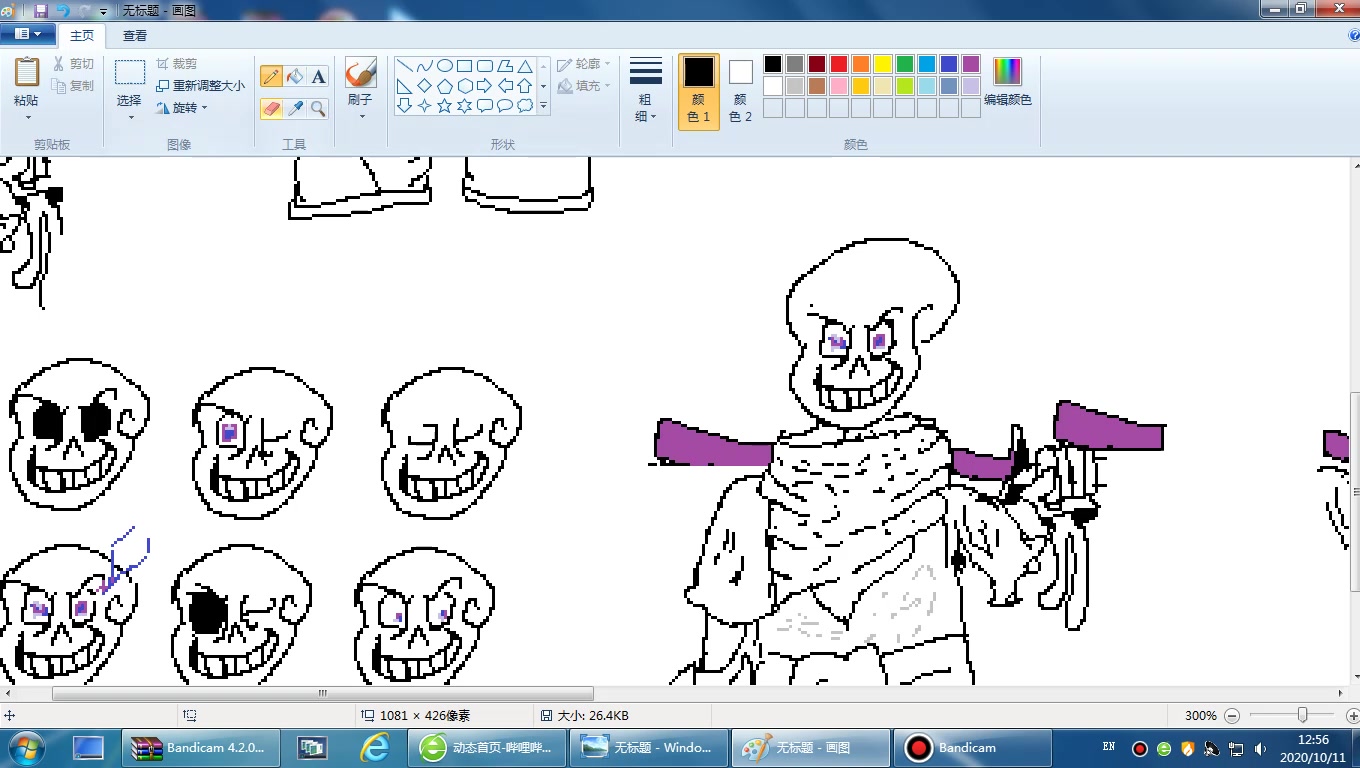Open the Customize Quick Access Toolbar dropdown
This screenshot has height=768, width=1360.
click(x=103, y=11)
